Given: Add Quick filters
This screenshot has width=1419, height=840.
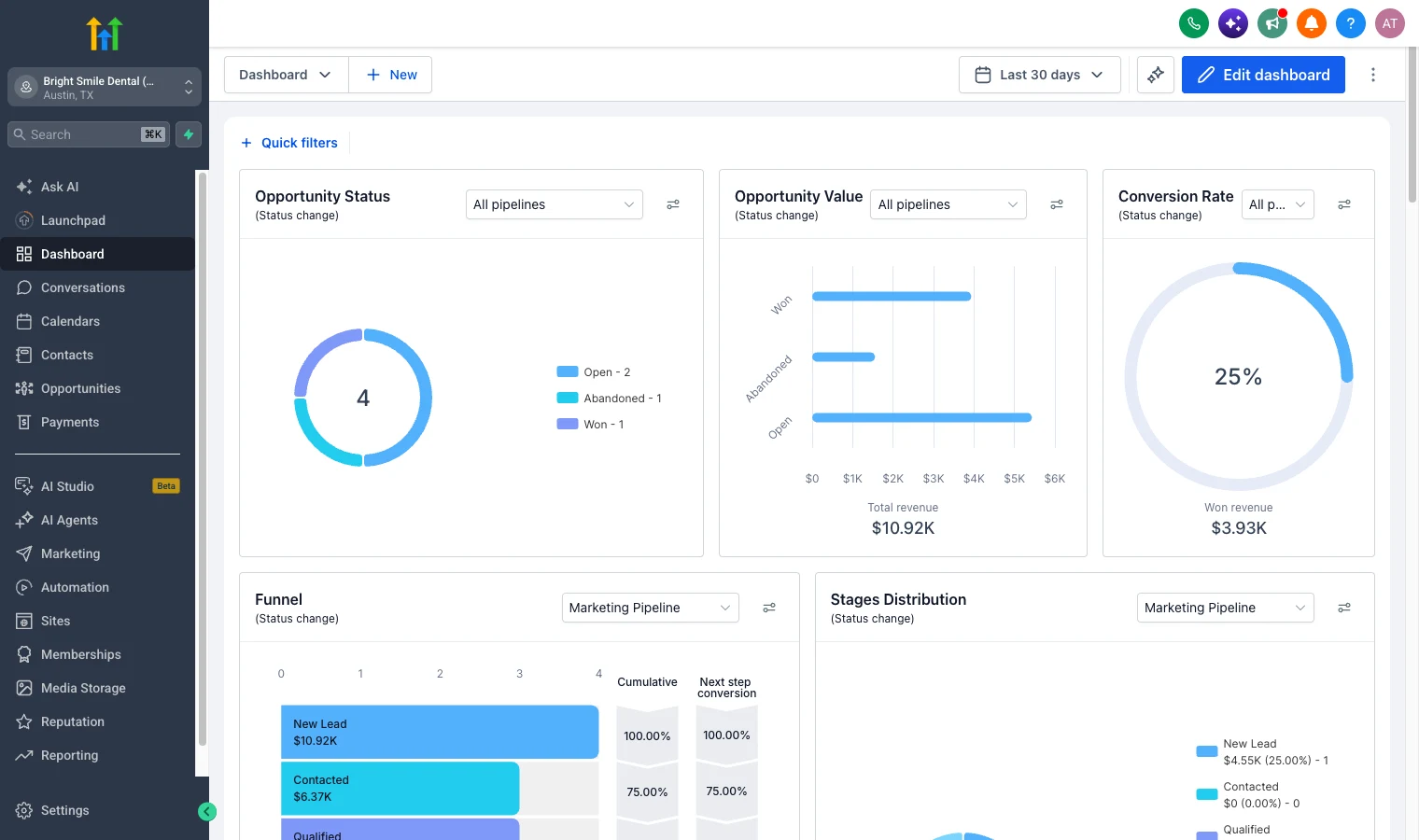Looking at the screenshot, I should coord(289,143).
